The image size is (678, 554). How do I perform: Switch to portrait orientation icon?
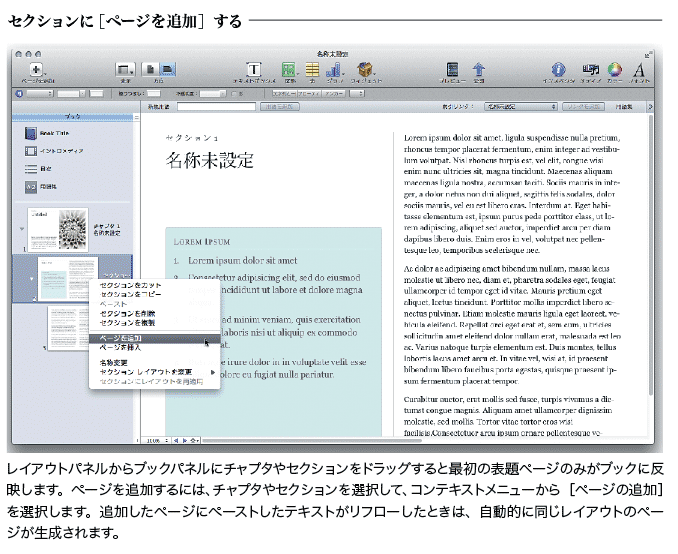[x=150, y=70]
